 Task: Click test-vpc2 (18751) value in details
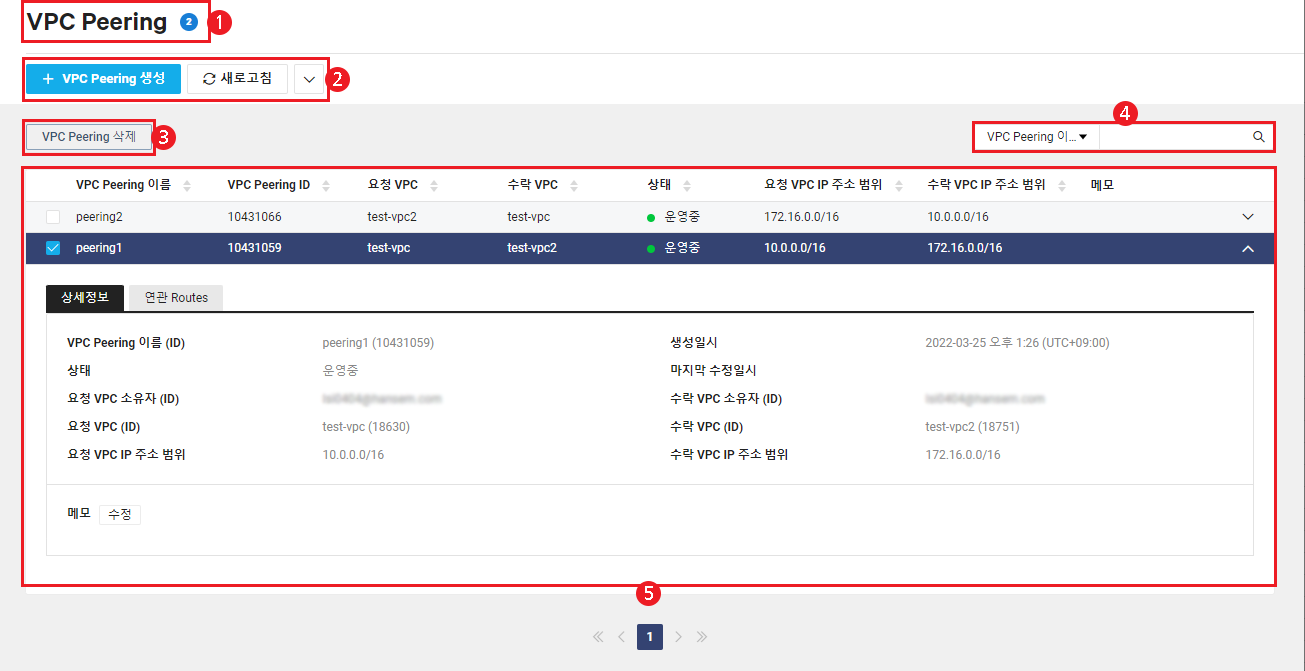pyautogui.click(x=973, y=427)
